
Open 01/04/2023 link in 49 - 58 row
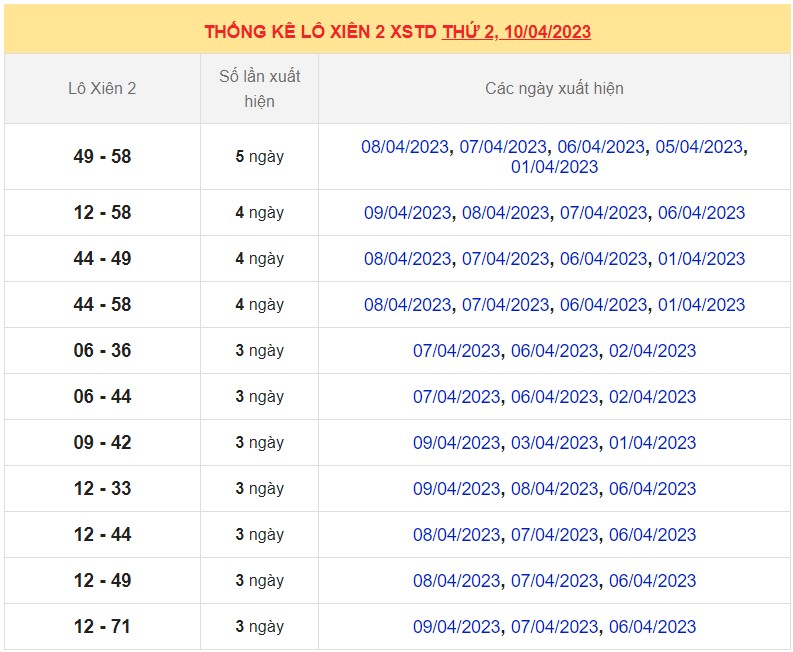click(x=554, y=167)
